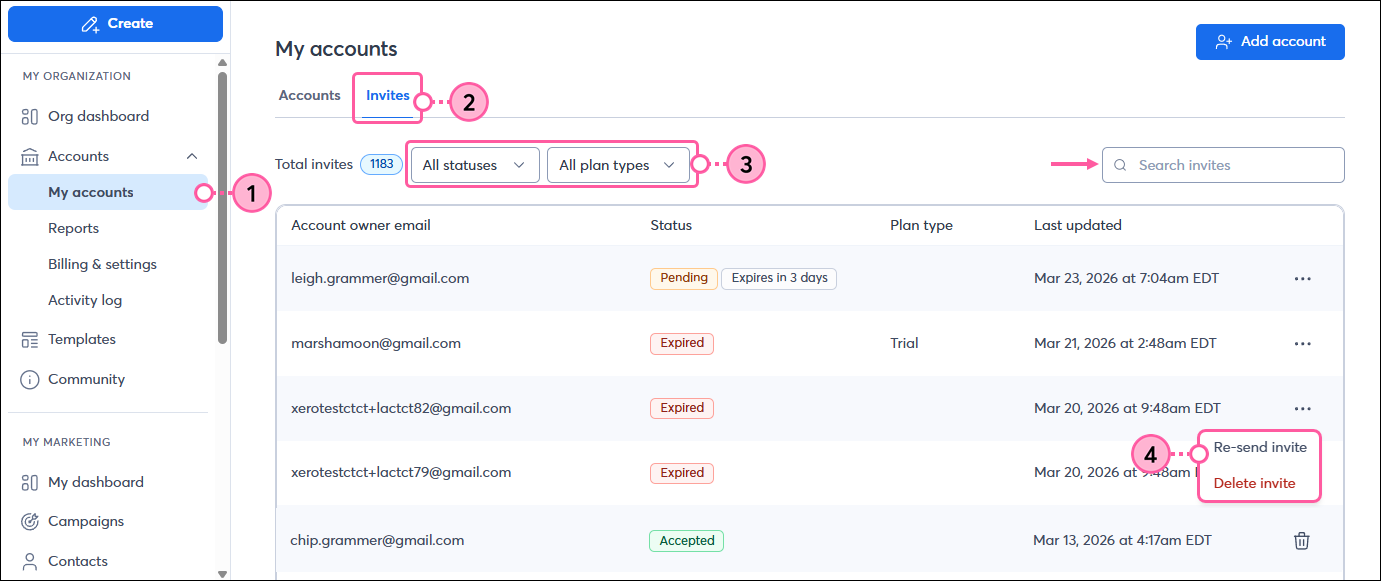Select the Accounts icon in the sidebar
Image resolution: width=1381 pixels, height=581 pixels.
[30, 156]
